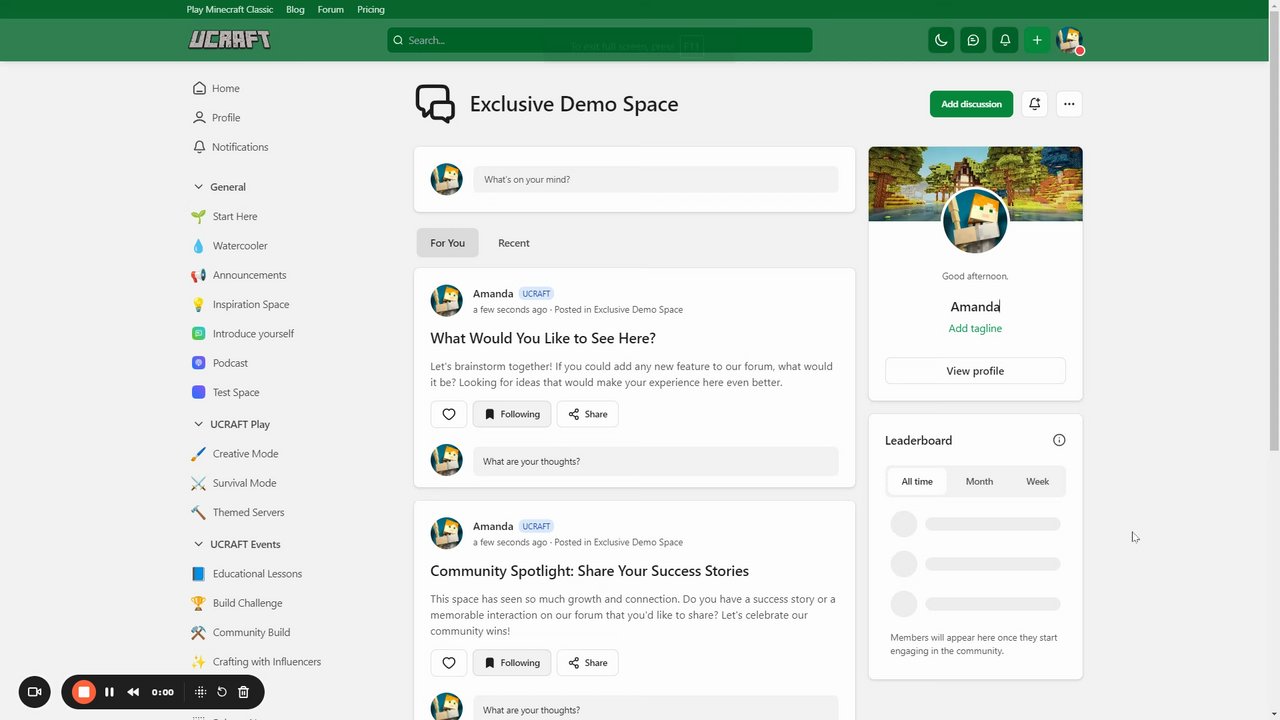Screen dimensions: 1280x720
Task: Open the three-dot more options menu
Action: point(1069,104)
